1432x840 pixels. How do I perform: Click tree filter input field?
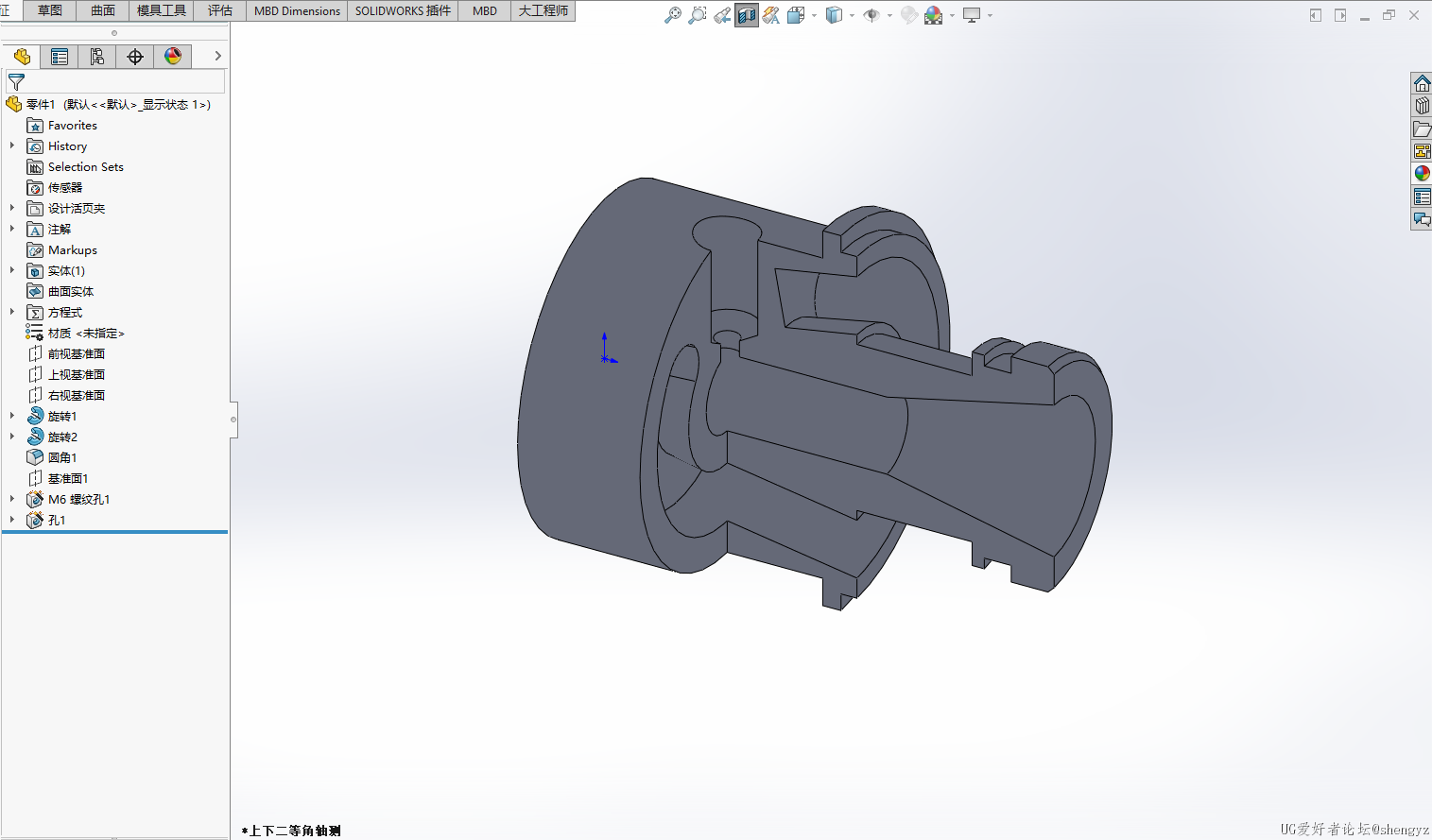(x=115, y=82)
